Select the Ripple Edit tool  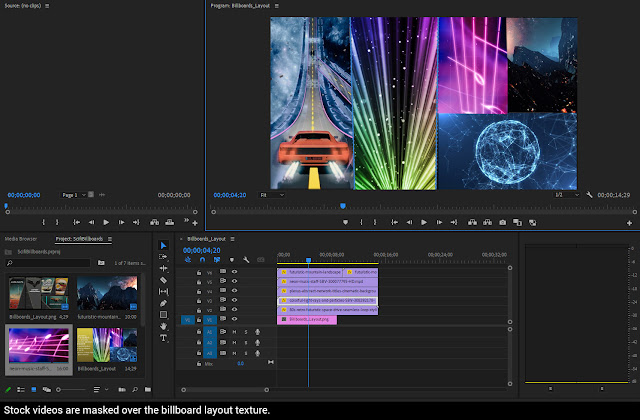pos(163,269)
